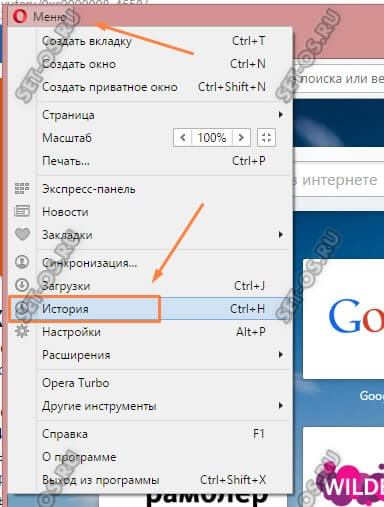Select О программе menu entry
This screenshot has width=384, height=507.
click(x=151, y=457)
